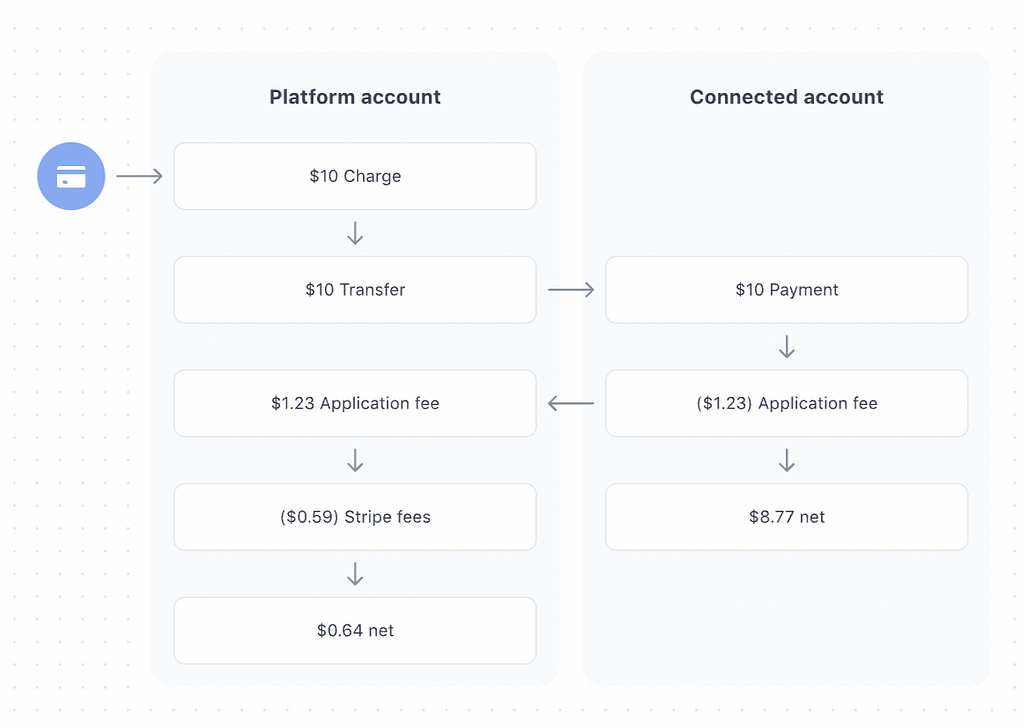Click the down arrow above $8.77 net
Viewport: 1024px width, 728px height.
coord(787,461)
